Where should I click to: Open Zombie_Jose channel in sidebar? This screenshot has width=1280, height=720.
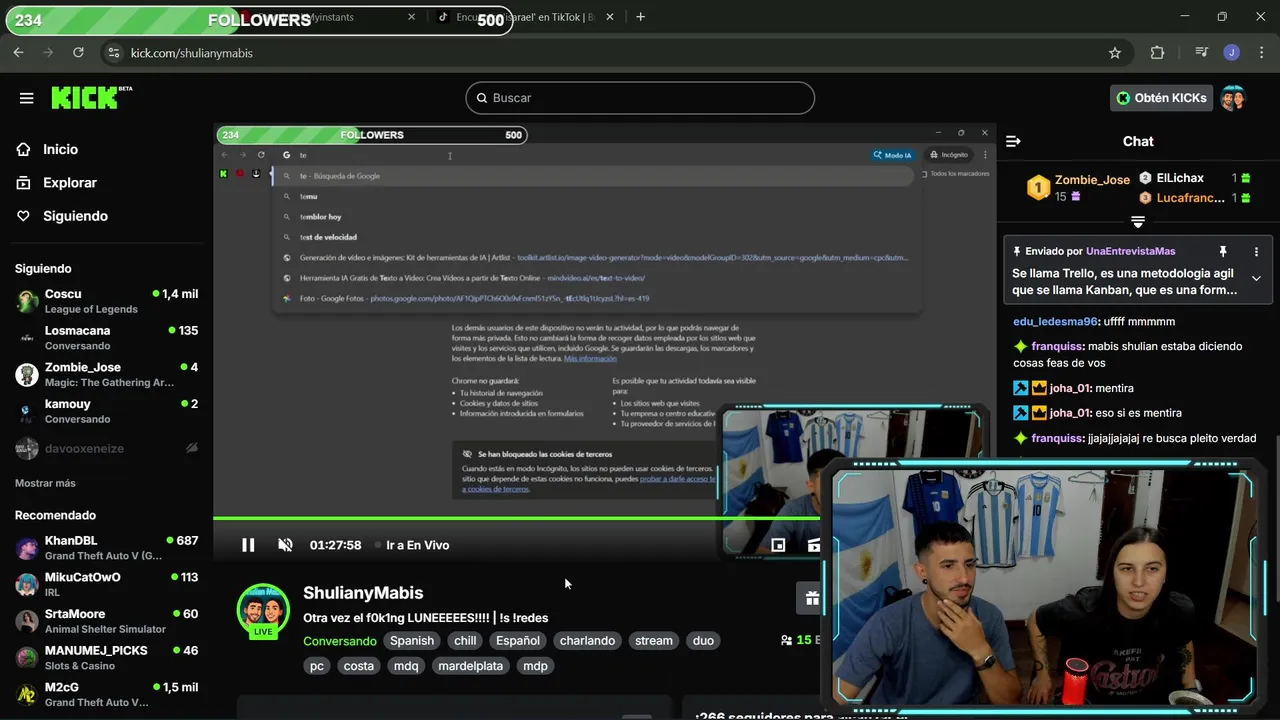[106, 375]
